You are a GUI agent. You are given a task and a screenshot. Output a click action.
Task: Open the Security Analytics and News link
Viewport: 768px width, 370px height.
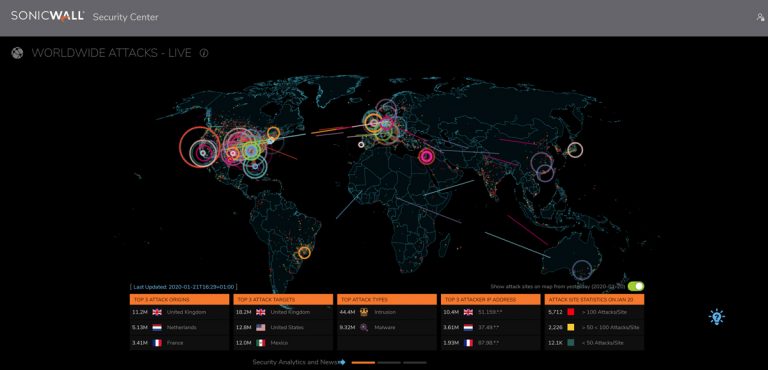pos(295,362)
